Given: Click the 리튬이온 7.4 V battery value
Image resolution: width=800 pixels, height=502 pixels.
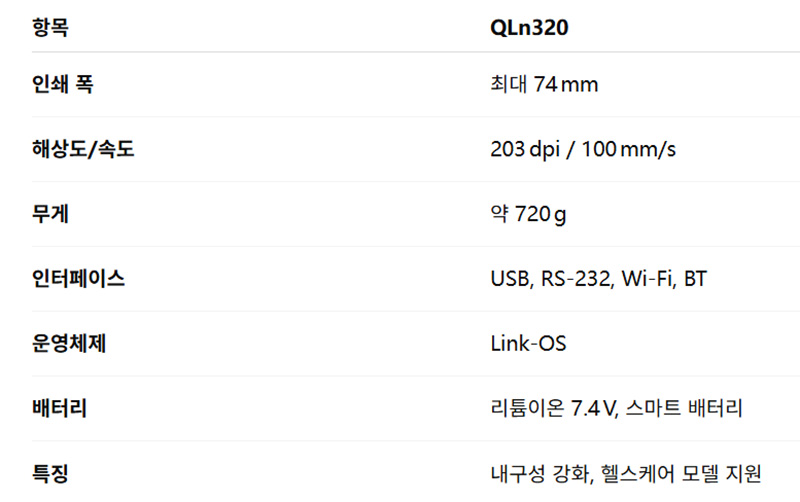Looking at the screenshot, I should (x=552, y=408).
